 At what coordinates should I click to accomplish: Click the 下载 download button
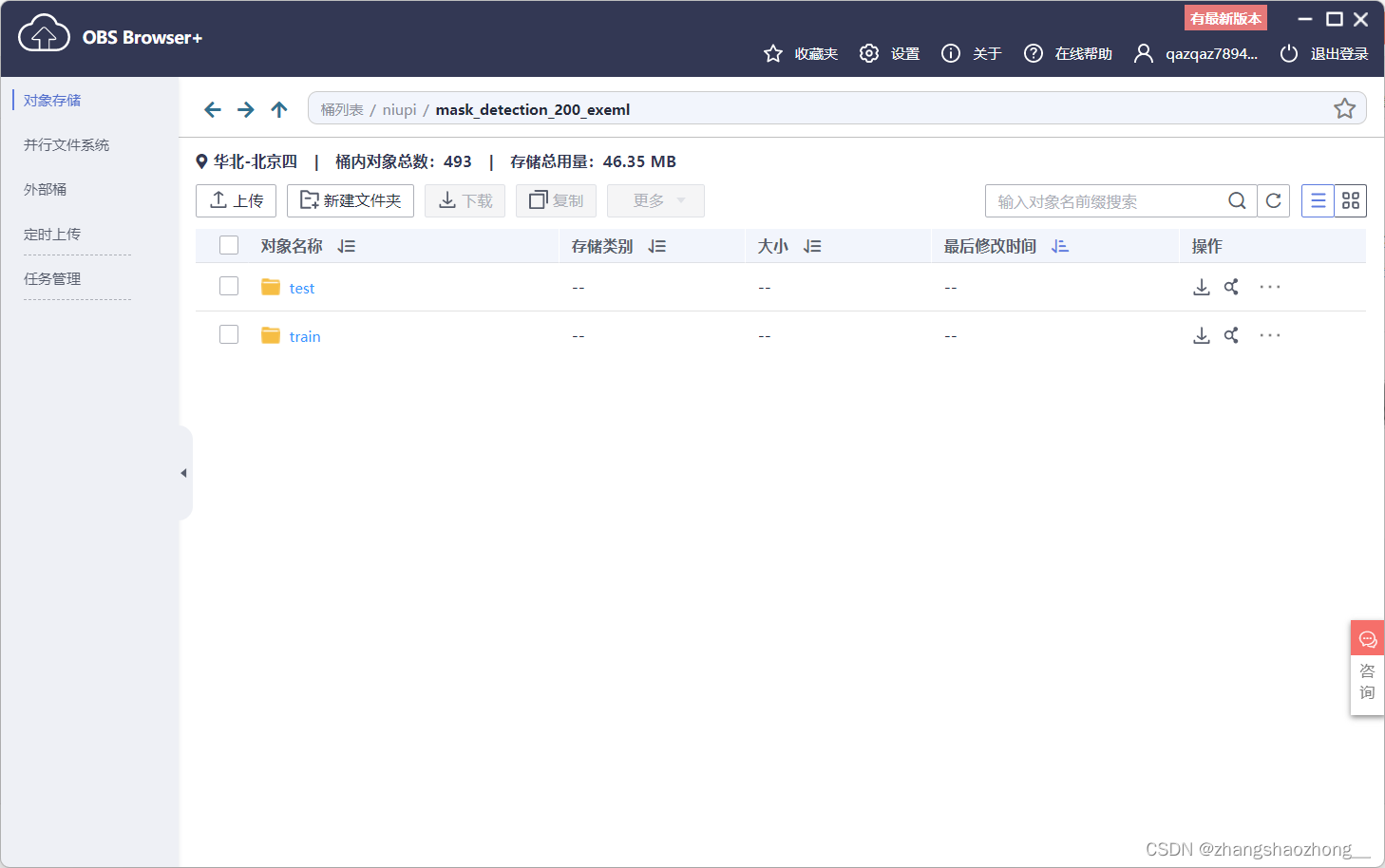click(x=465, y=200)
